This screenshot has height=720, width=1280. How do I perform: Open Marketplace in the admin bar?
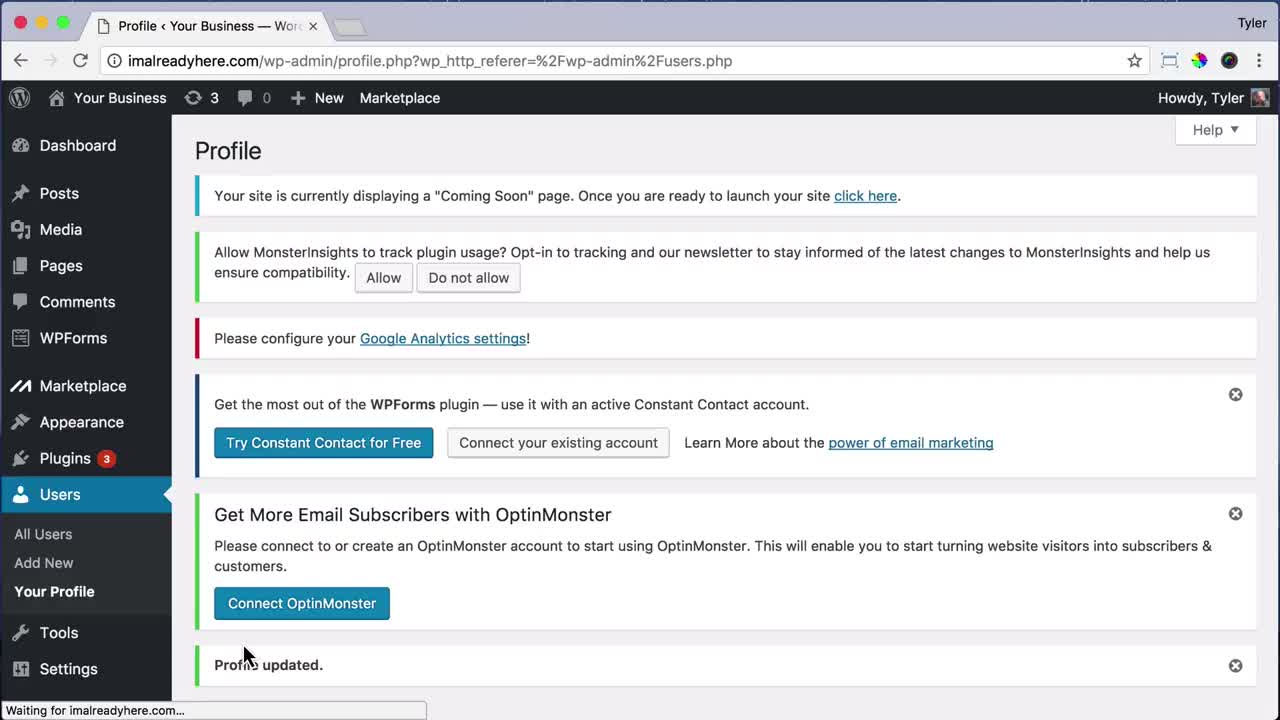point(400,98)
